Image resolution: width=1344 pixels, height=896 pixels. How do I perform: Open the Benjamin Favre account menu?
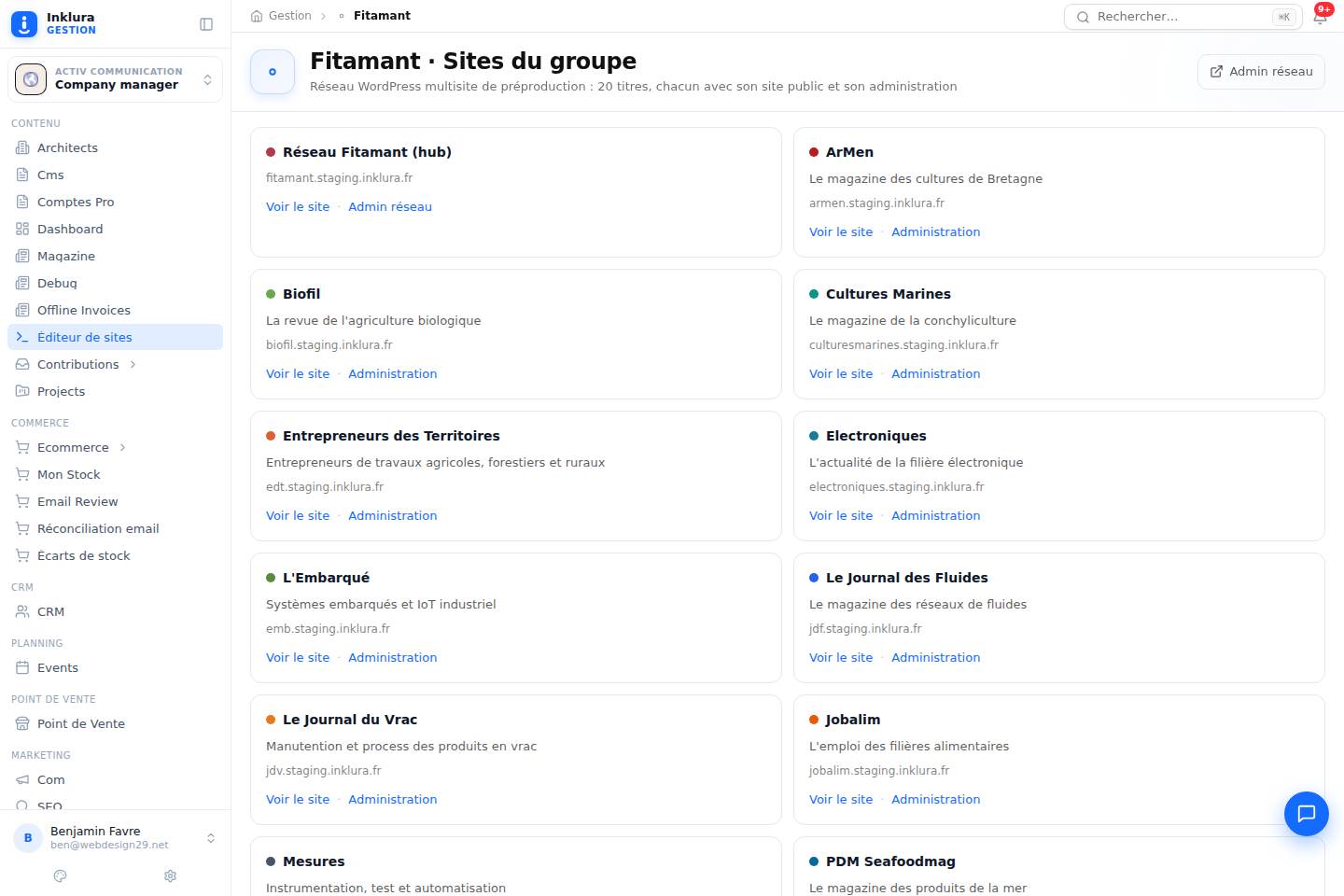116,837
